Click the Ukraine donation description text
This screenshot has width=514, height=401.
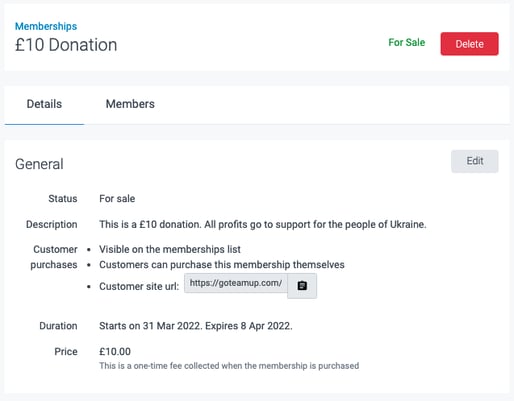(x=263, y=224)
